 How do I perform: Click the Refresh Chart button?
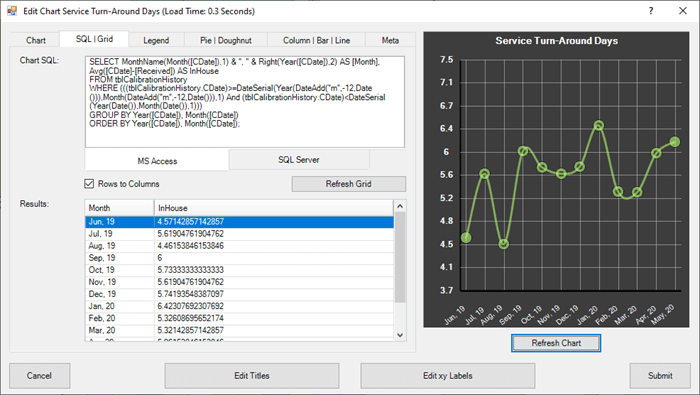click(x=556, y=343)
